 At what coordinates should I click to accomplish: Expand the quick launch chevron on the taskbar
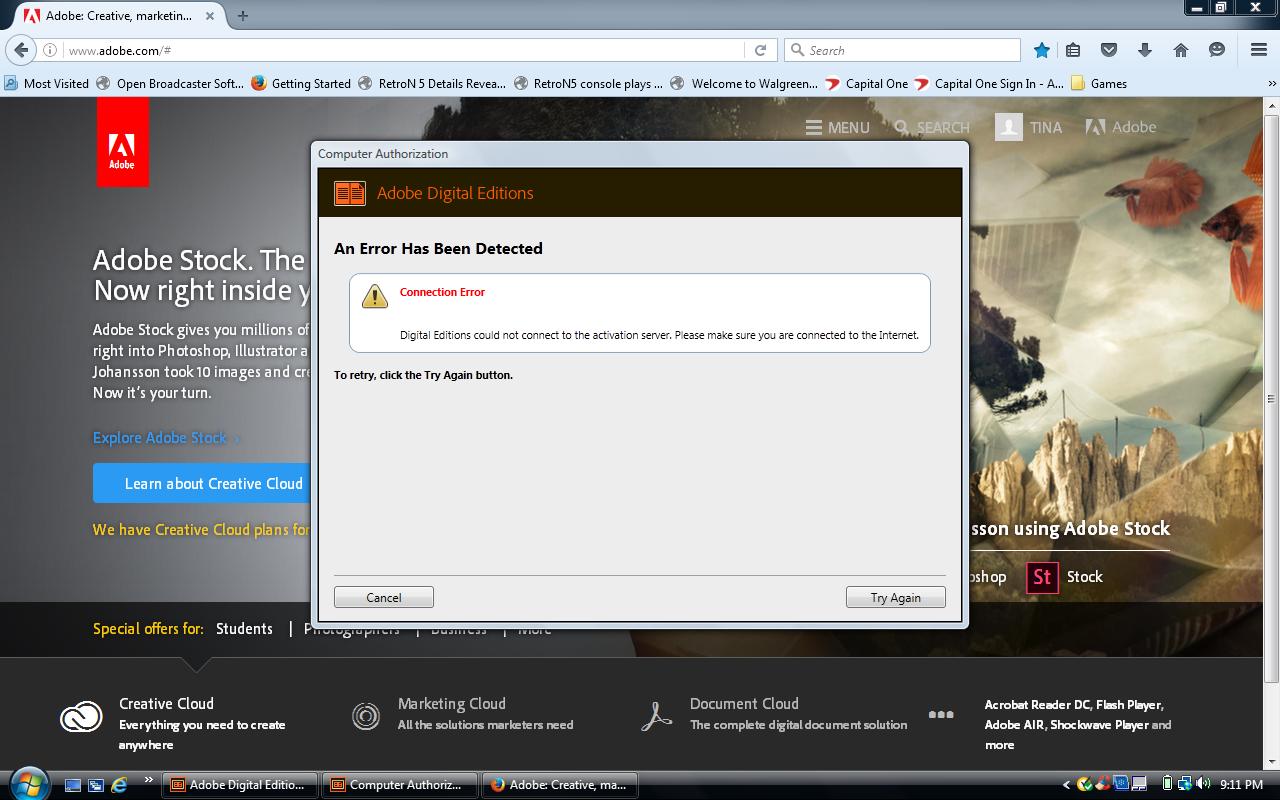coord(149,780)
